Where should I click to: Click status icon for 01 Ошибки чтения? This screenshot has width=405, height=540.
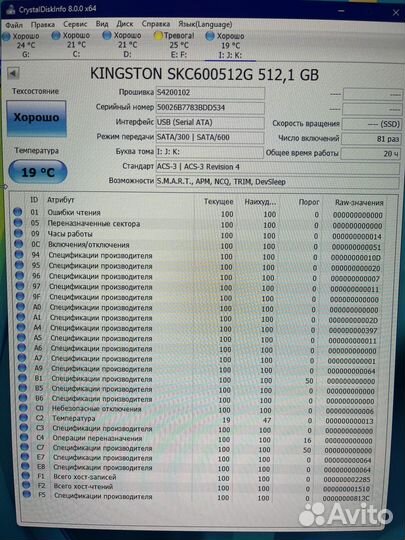pyautogui.click(x=18, y=212)
